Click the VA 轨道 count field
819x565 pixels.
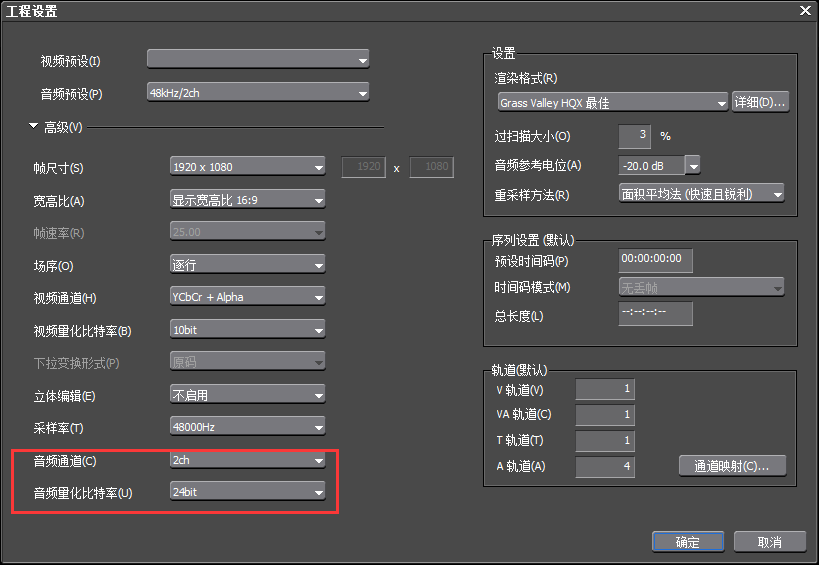point(605,415)
